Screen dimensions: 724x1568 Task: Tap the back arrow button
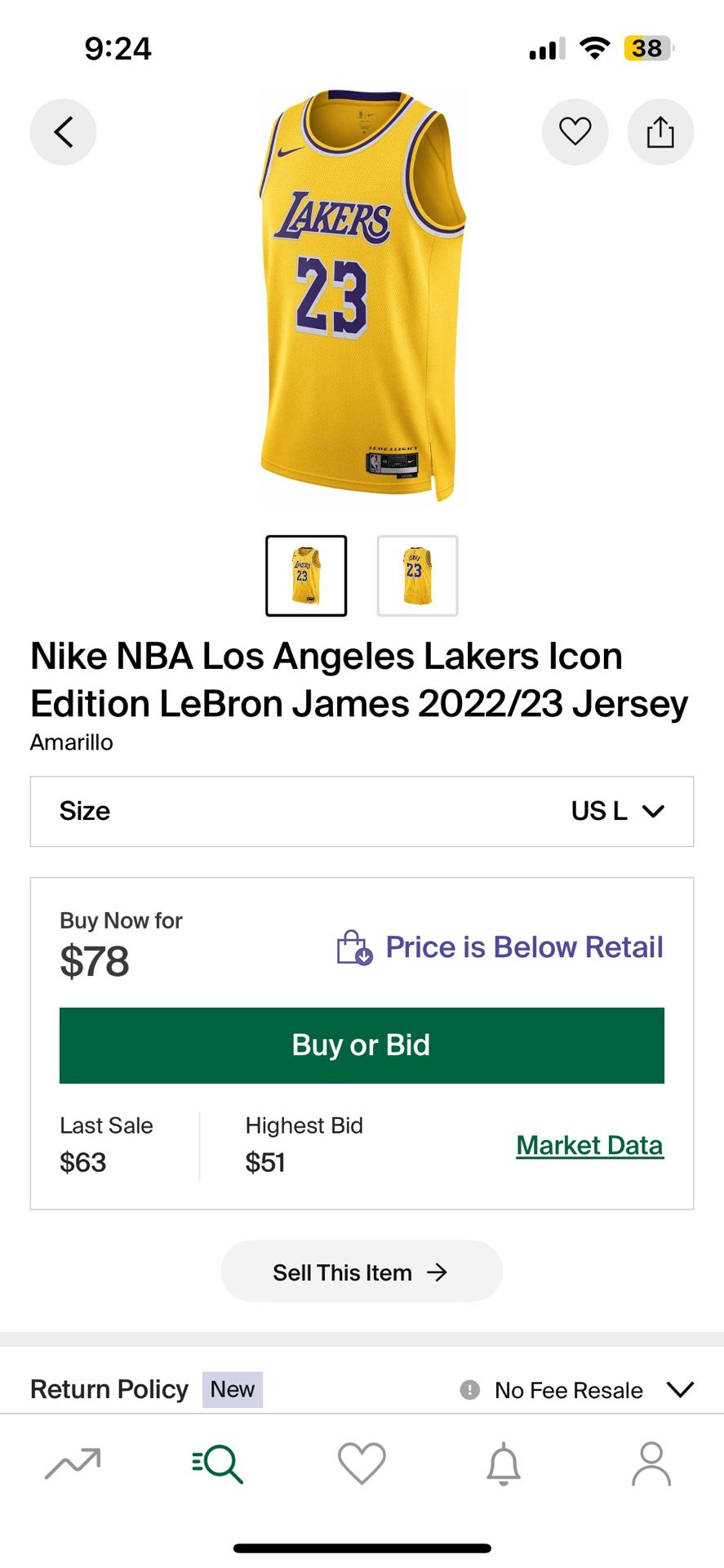(64, 131)
